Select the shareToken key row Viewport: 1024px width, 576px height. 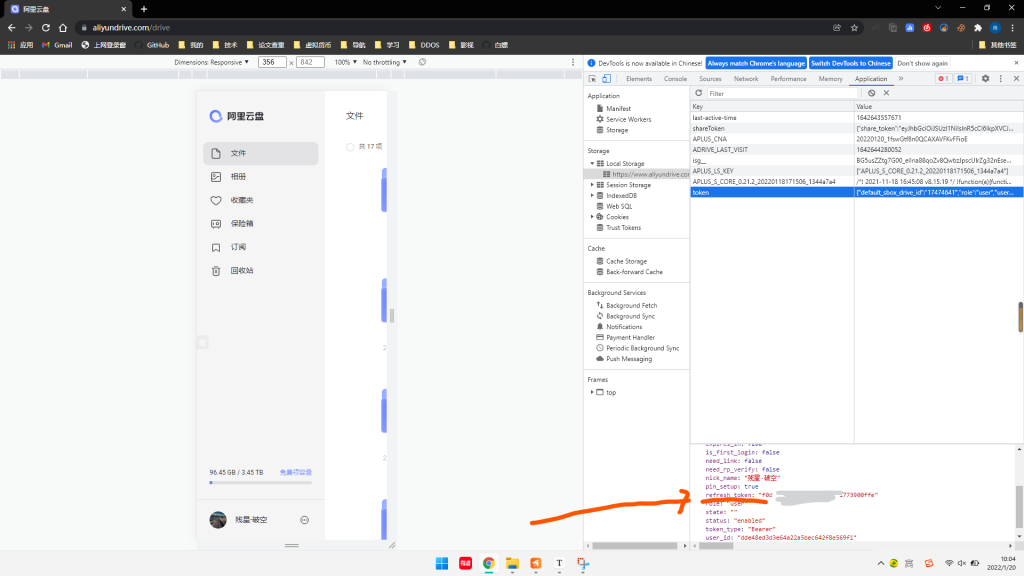[x=857, y=129]
